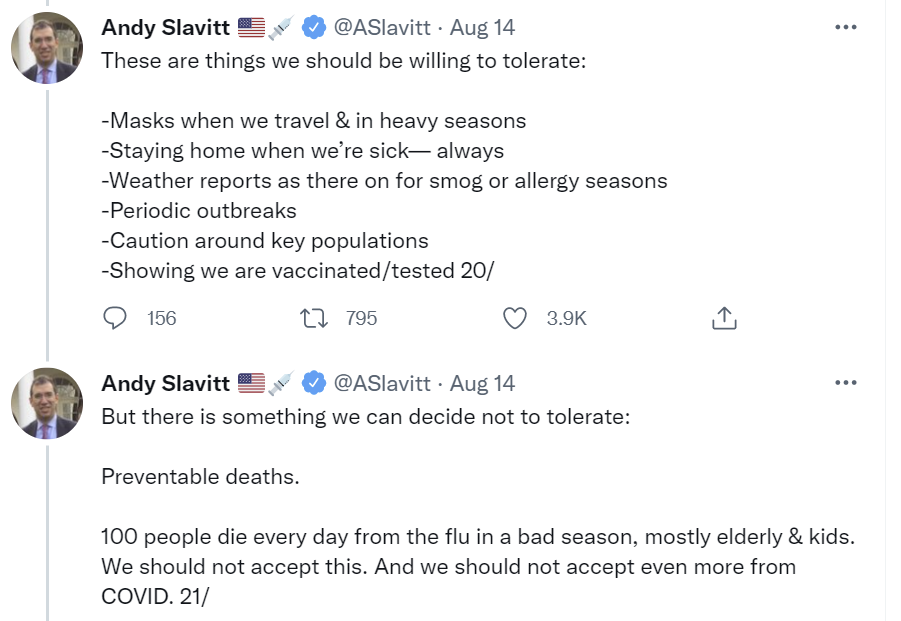
Task: Open the more options menu on the first tweet
Action: 846,27
